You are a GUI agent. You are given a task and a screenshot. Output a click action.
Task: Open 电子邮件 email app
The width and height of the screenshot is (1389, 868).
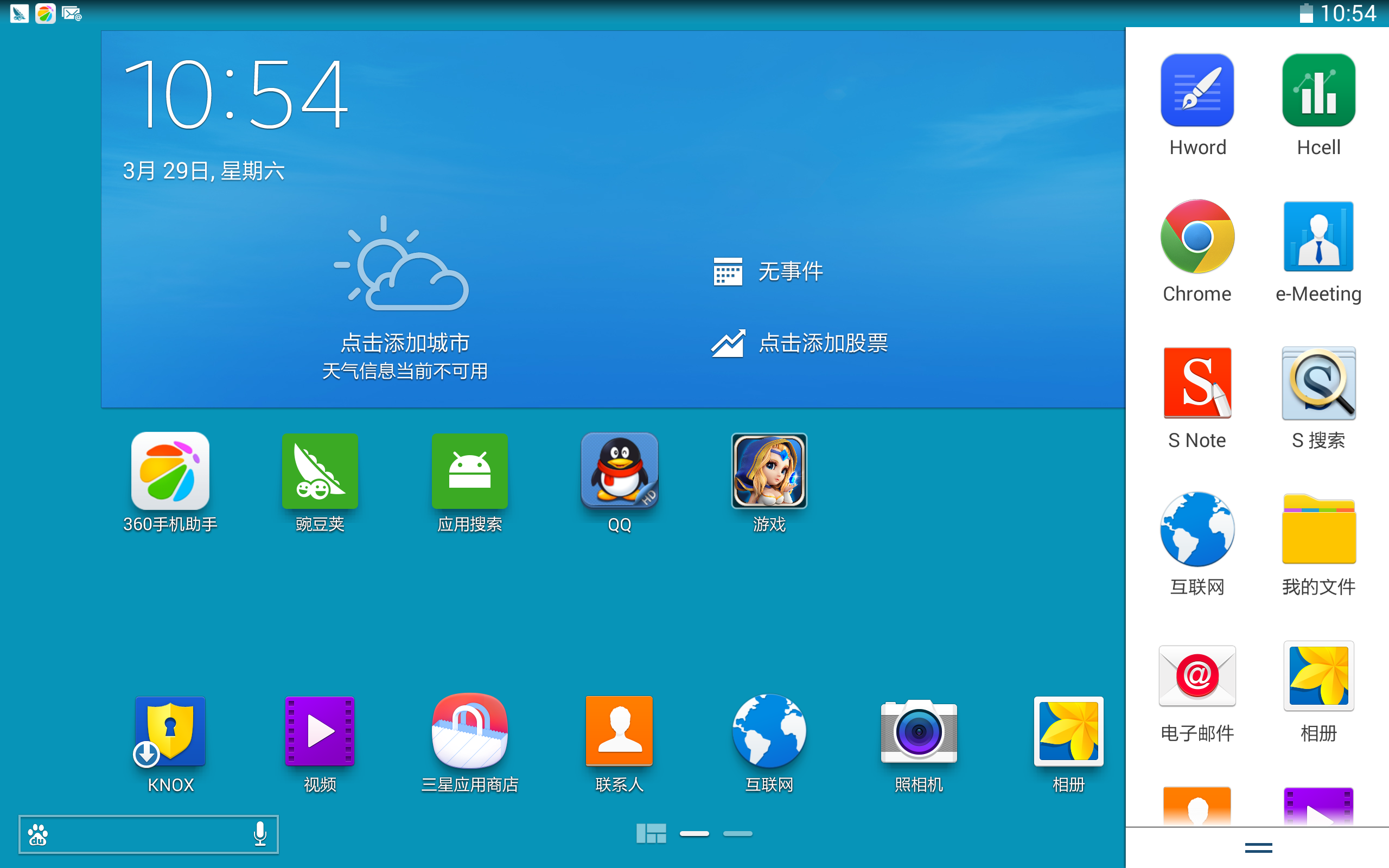[1197, 676]
